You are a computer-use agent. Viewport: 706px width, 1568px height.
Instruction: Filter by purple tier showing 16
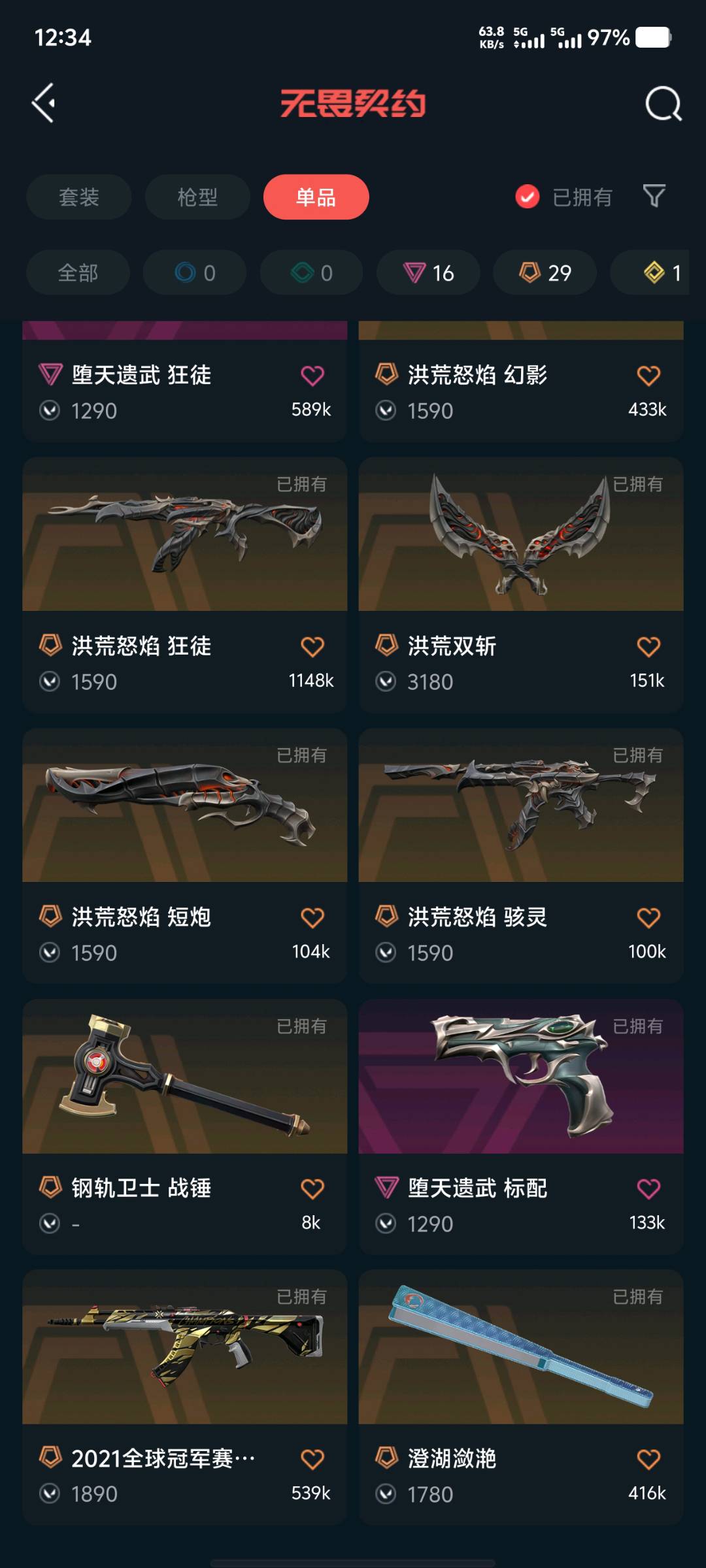(x=428, y=272)
